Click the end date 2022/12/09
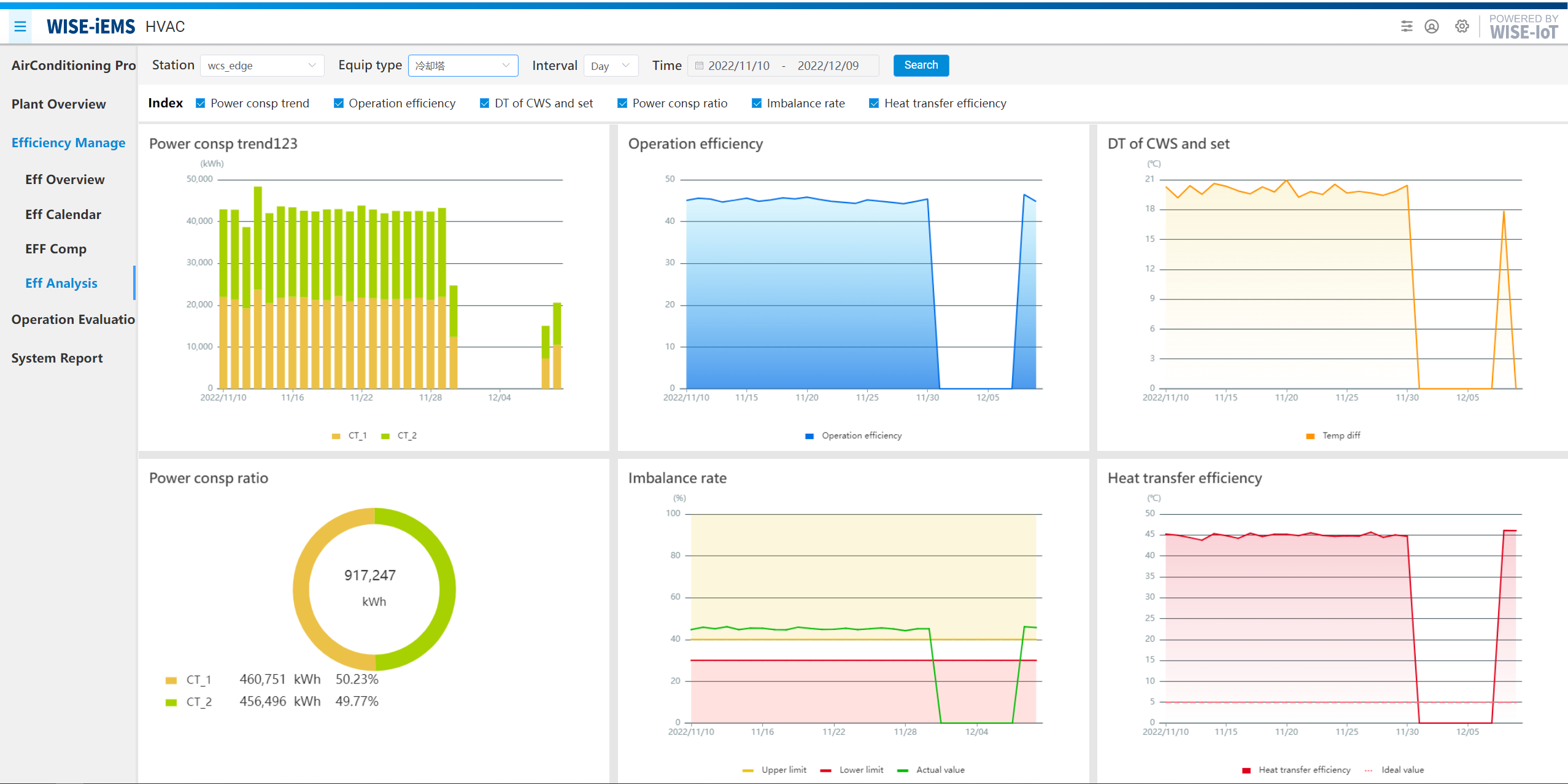Viewport: 1568px width, 784px height. 828,66
